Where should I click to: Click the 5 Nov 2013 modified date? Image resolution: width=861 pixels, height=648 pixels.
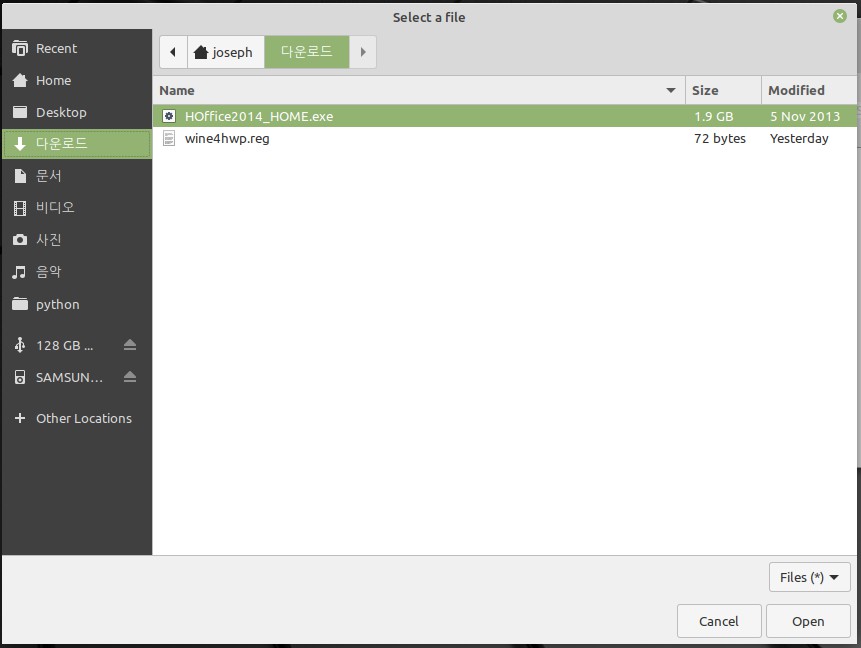click(805, 116)
